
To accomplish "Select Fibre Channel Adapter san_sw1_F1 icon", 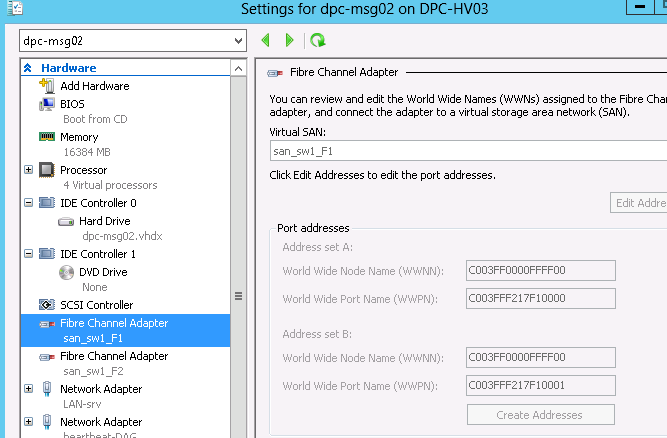I will coord(47,324).
